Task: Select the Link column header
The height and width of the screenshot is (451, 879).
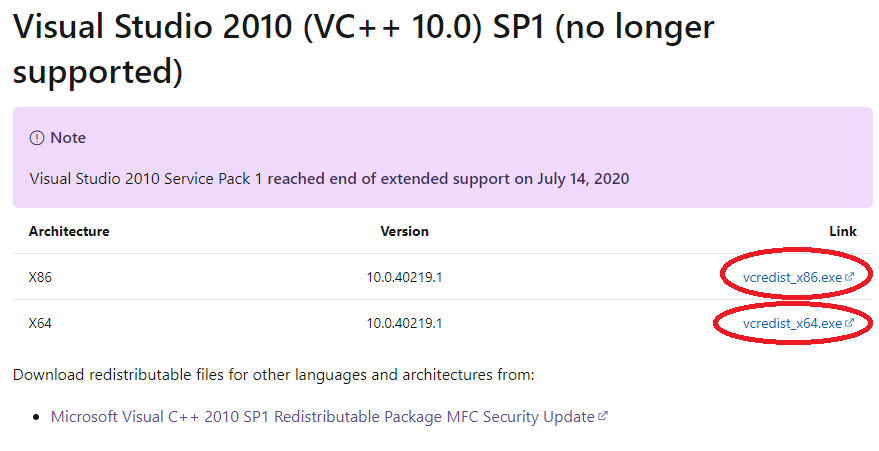Action: [843, 231]
